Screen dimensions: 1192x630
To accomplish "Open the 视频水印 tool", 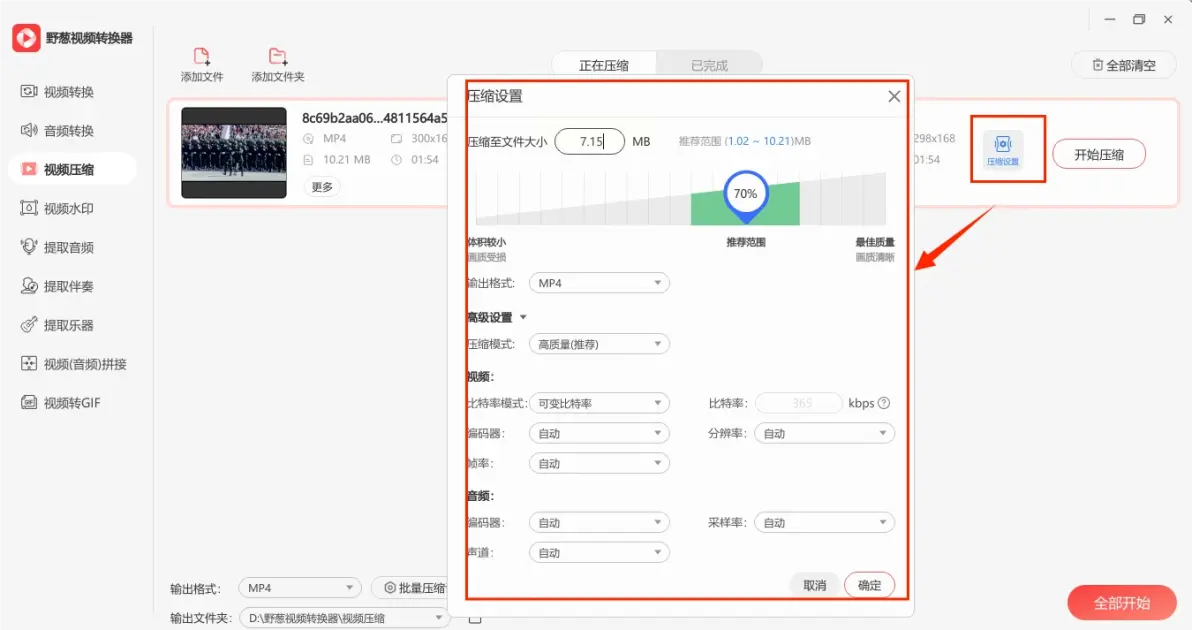I will pyautogui.click(x=58, y=208).
